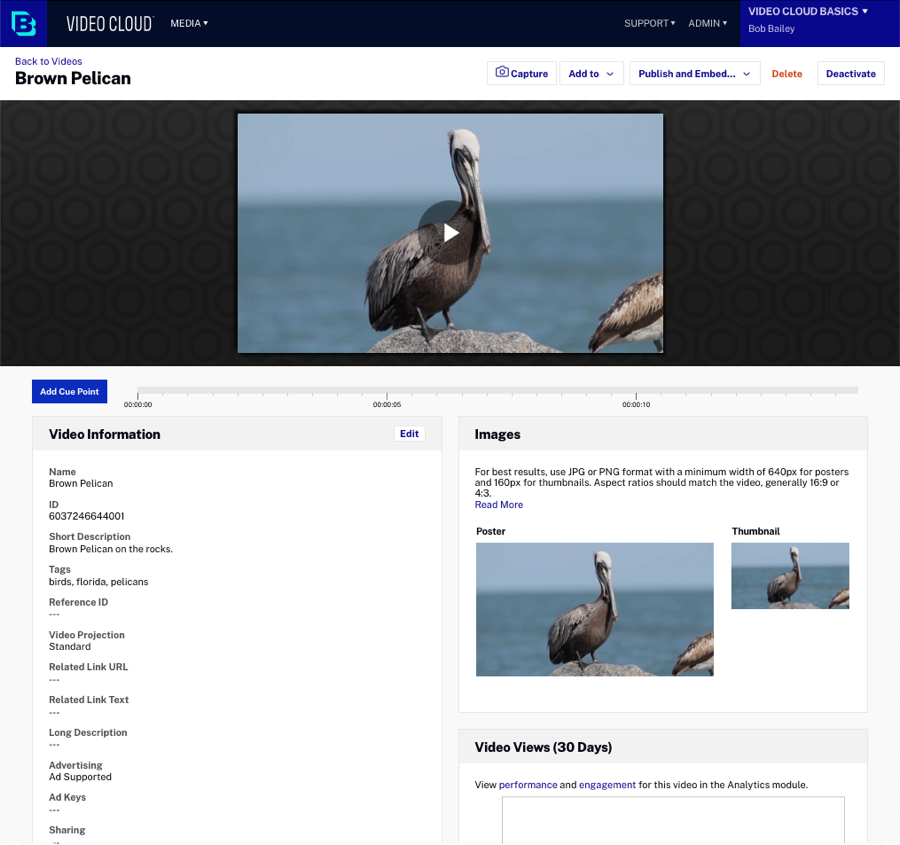Select the Thumbnail image
This screenshot has height=845, width=900.
point(789,576)
